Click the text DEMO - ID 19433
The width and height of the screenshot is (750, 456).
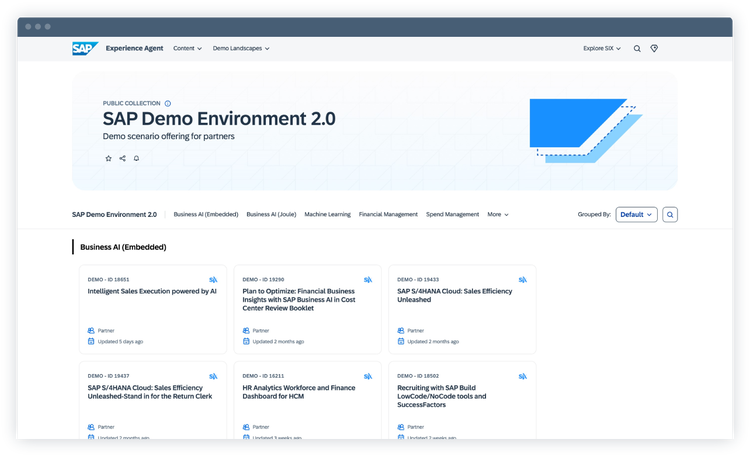[x=418, y=279]
